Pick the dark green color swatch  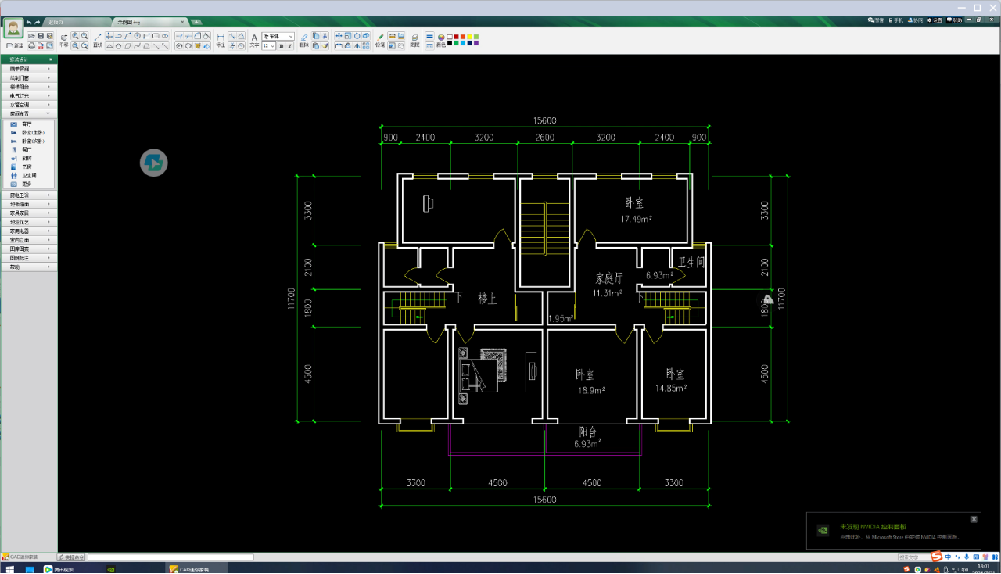(x=456, y=43)
